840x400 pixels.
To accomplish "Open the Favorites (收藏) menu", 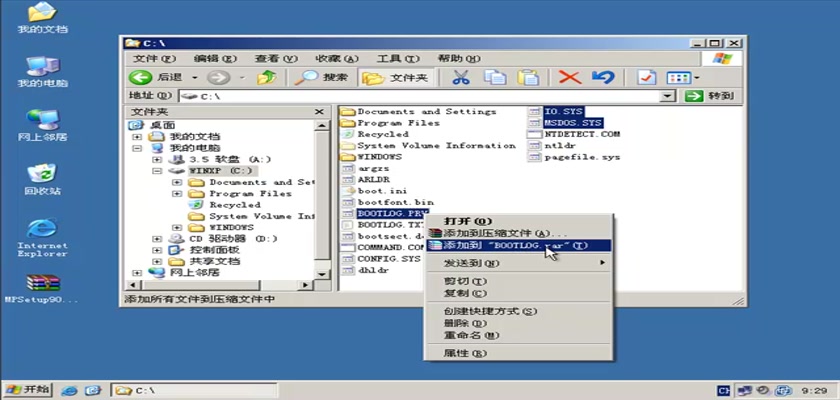I will tap(337, 58).
